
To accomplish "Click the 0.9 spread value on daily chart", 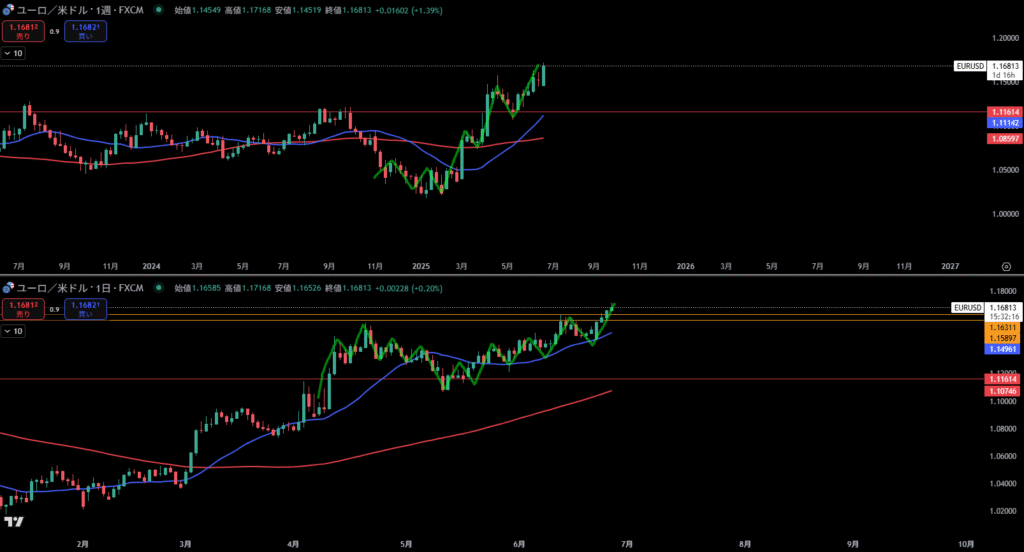I will (54, 309).
